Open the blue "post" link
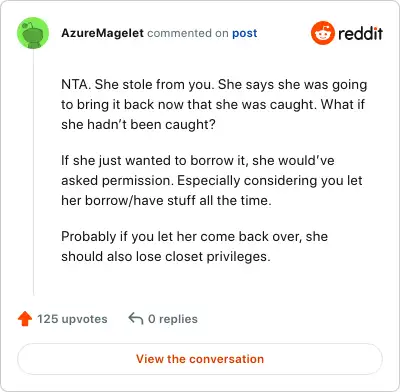The height and width of the screenshot is (392, 400). 245,33
